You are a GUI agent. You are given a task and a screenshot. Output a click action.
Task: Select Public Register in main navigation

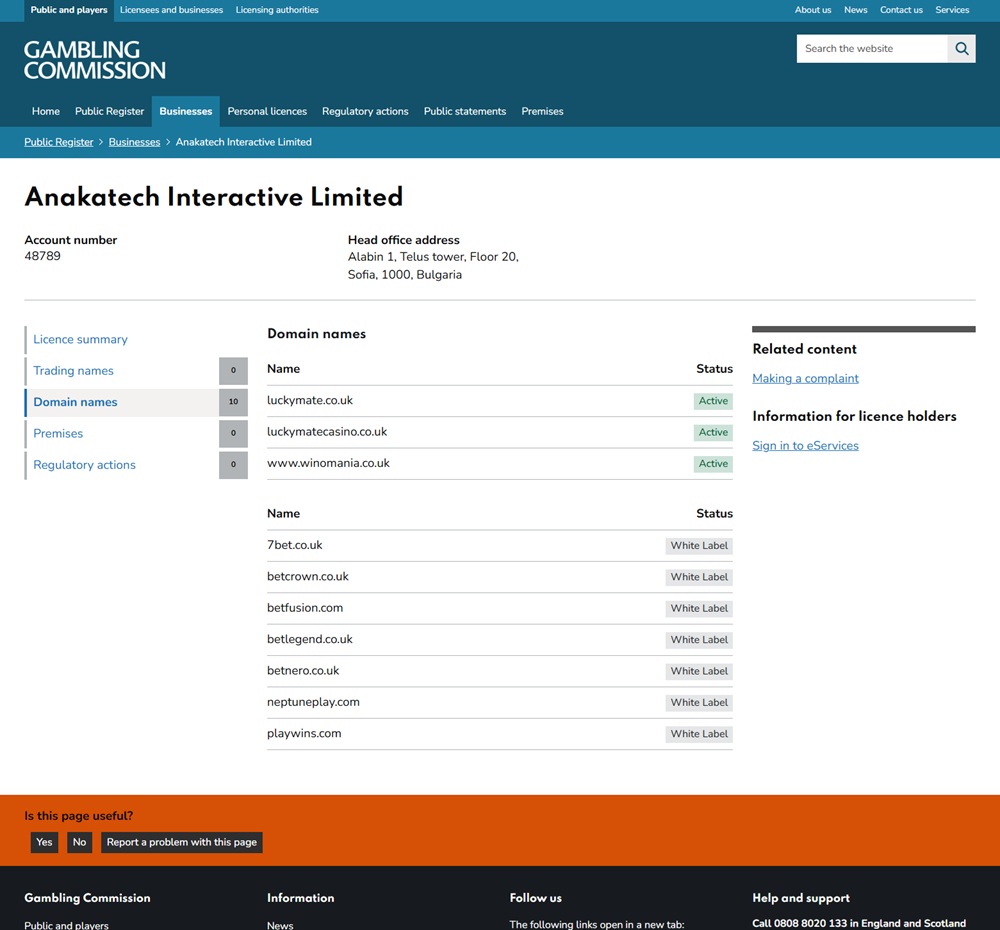110,111
